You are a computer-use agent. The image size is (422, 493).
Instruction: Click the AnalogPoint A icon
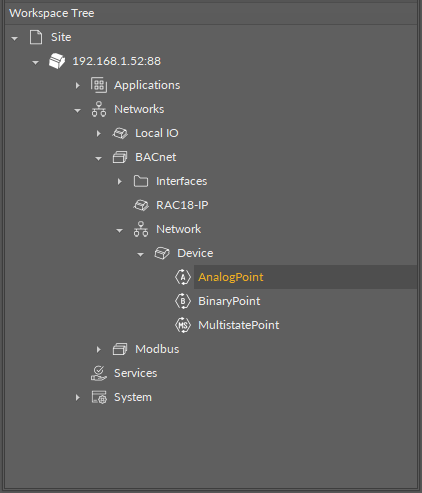(183, 277)
